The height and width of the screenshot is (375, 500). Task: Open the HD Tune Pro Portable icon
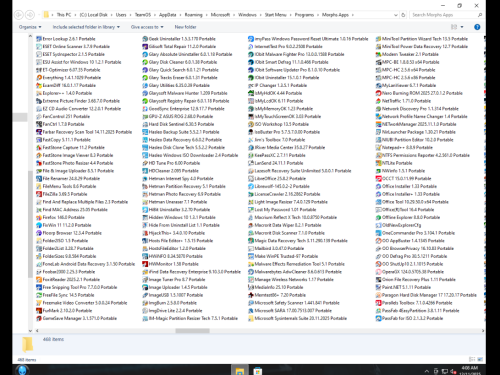click(145, 163)
